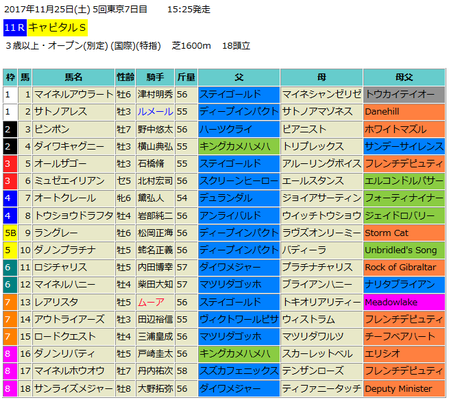This screenshot has height=400, width=449.
Task: Select horse name サンライズメジャー
Action: [73, 389]
